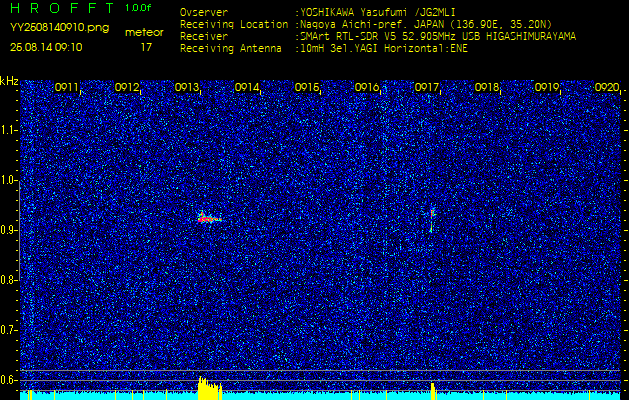Click the 0.9 kHz axis label
629x400 pixels.
point(7,230)
